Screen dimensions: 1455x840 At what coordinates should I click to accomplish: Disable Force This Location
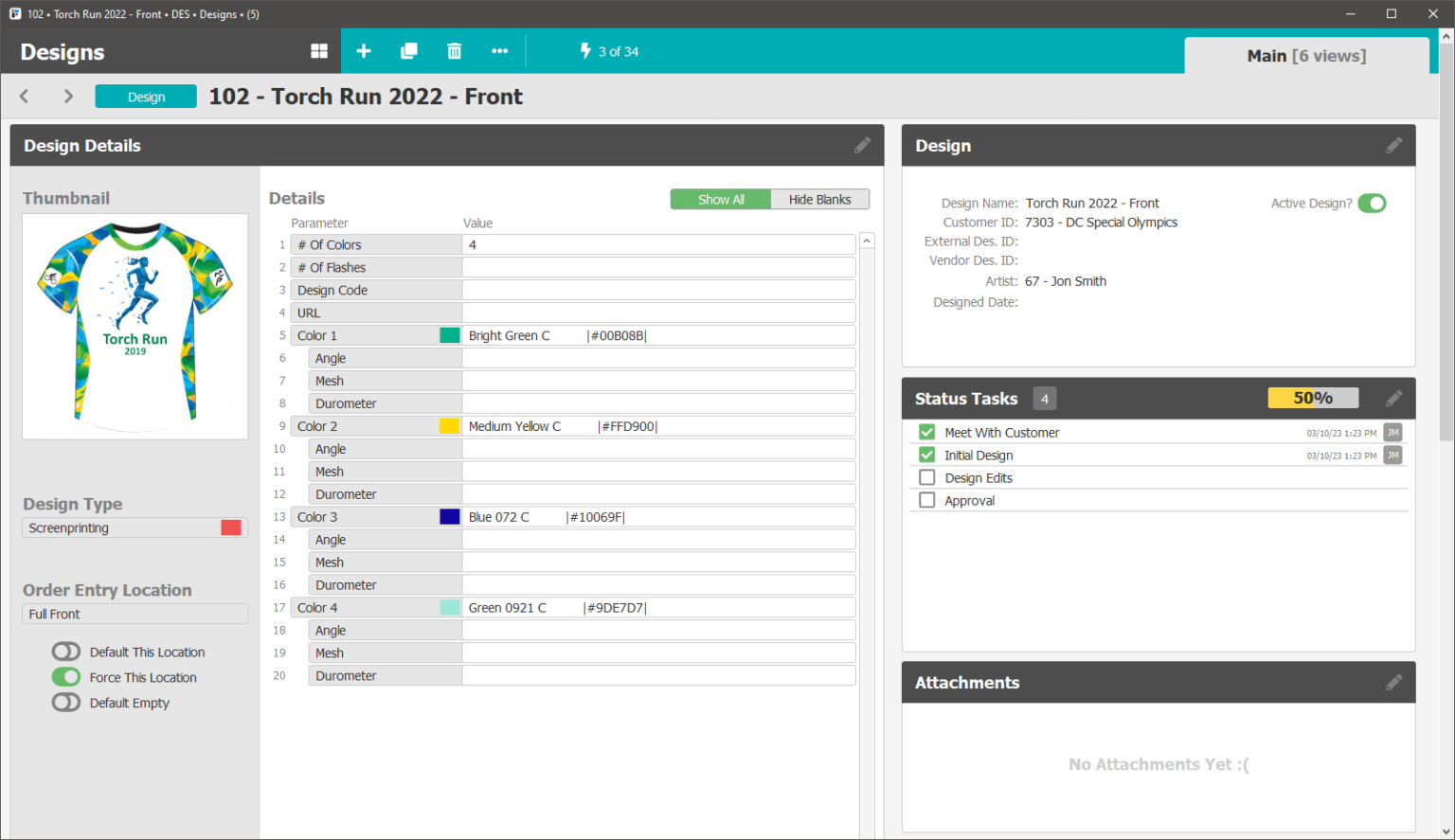(x=65, y=677)
